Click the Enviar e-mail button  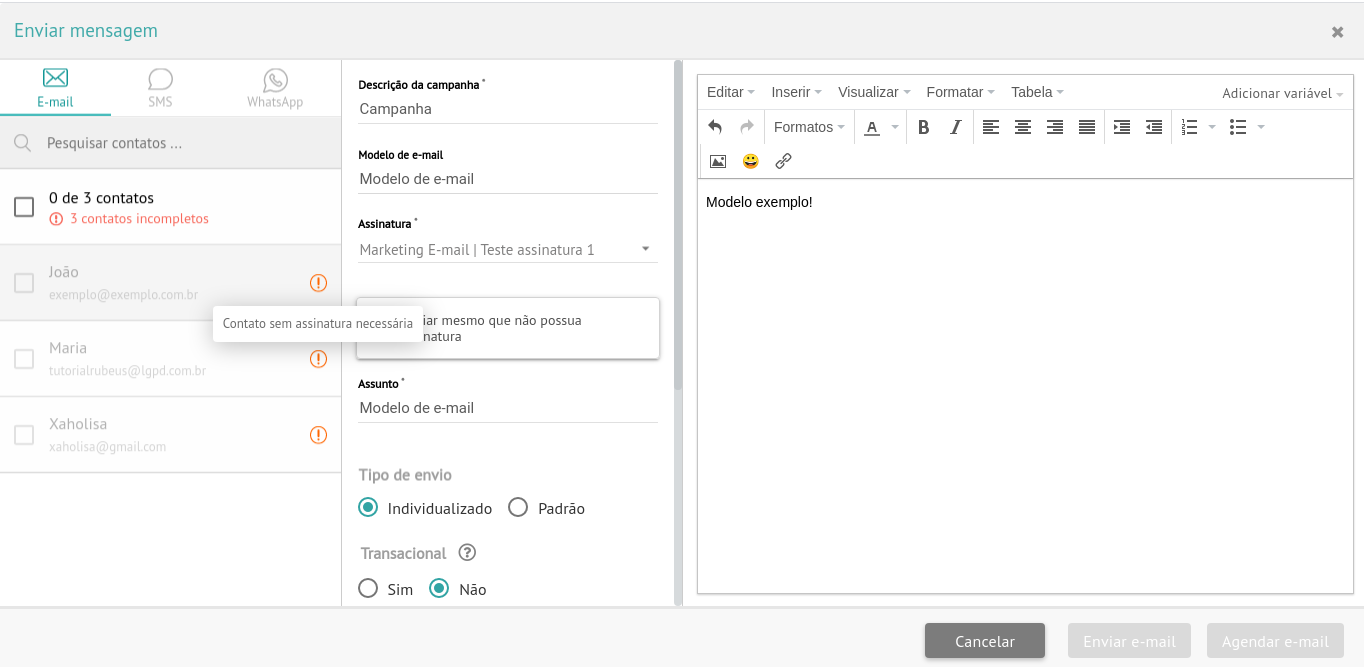pyautogui.click(x=1129, y=641)
